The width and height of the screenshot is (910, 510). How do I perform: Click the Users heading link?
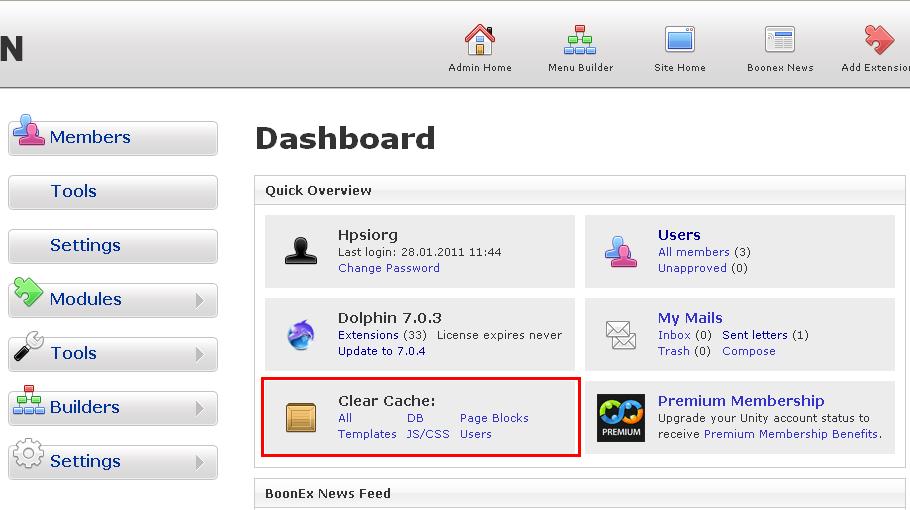[679, 235]
